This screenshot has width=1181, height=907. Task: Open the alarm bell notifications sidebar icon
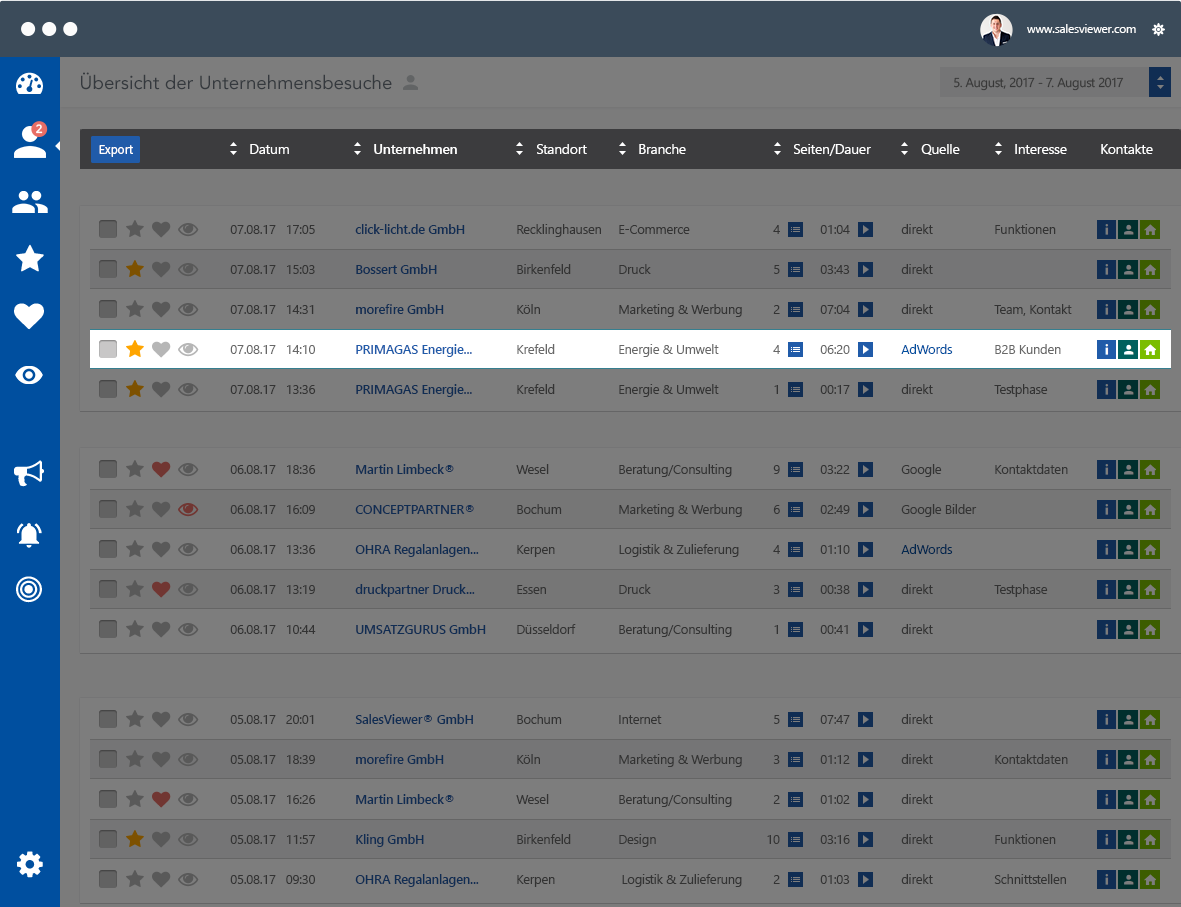[29, 534]
